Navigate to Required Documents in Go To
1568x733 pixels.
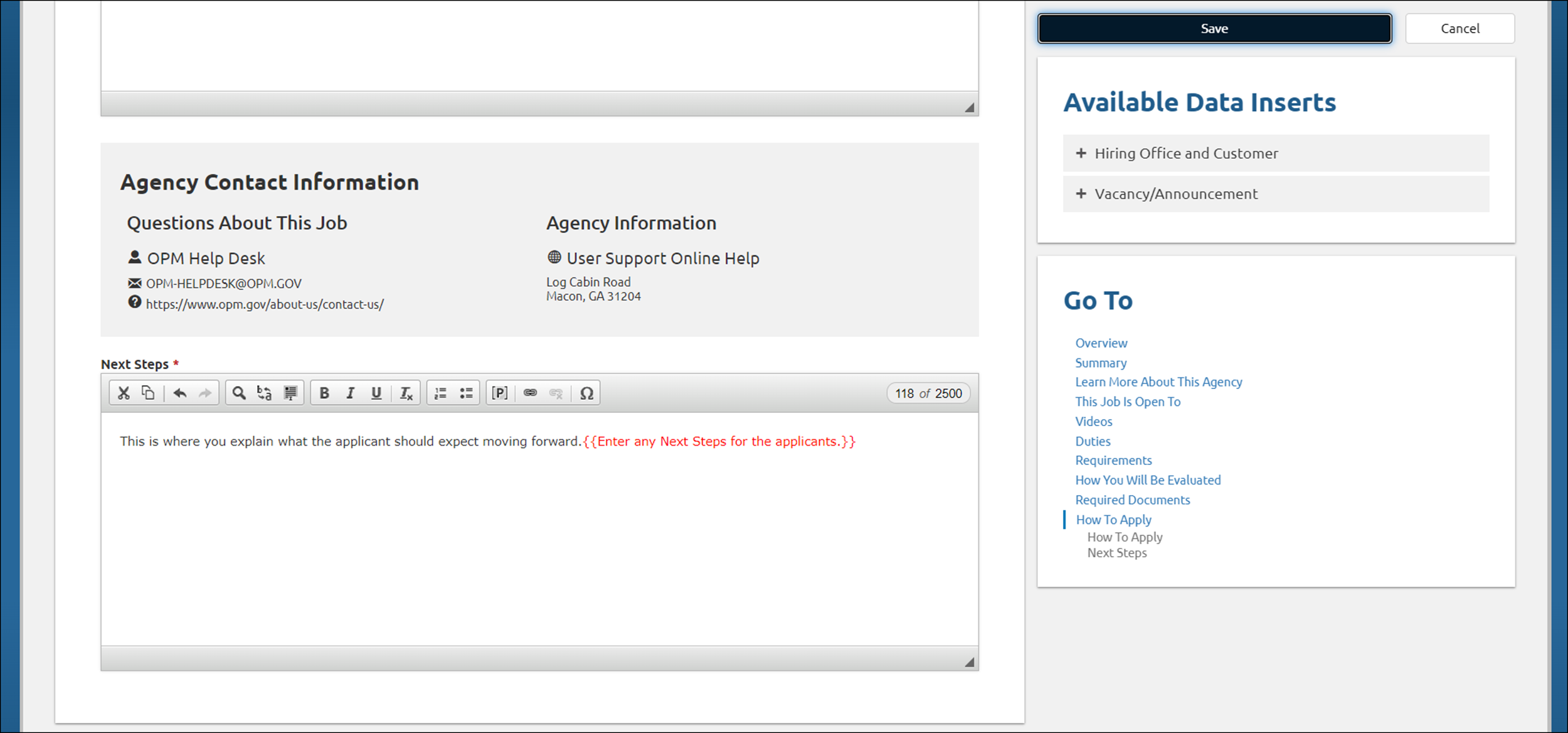[x=1132, y=500]
